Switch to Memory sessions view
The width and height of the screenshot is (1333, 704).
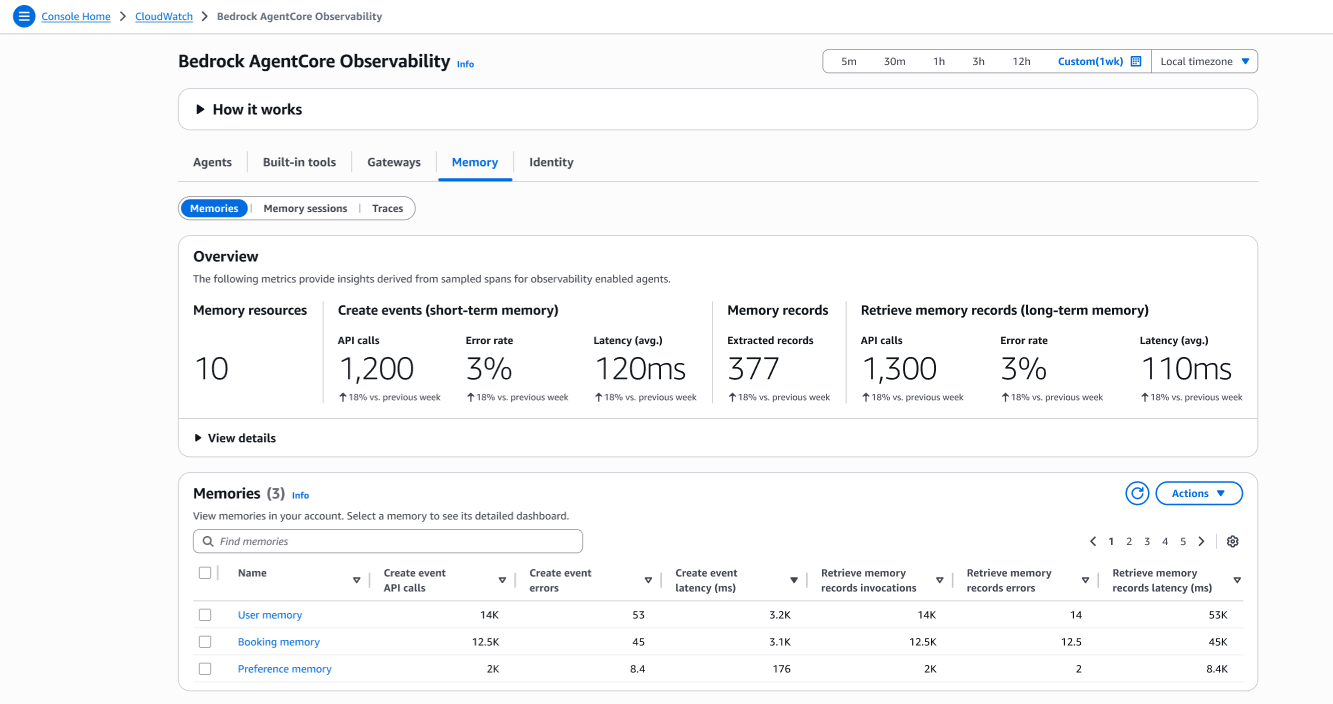click(x=305, y=208)
